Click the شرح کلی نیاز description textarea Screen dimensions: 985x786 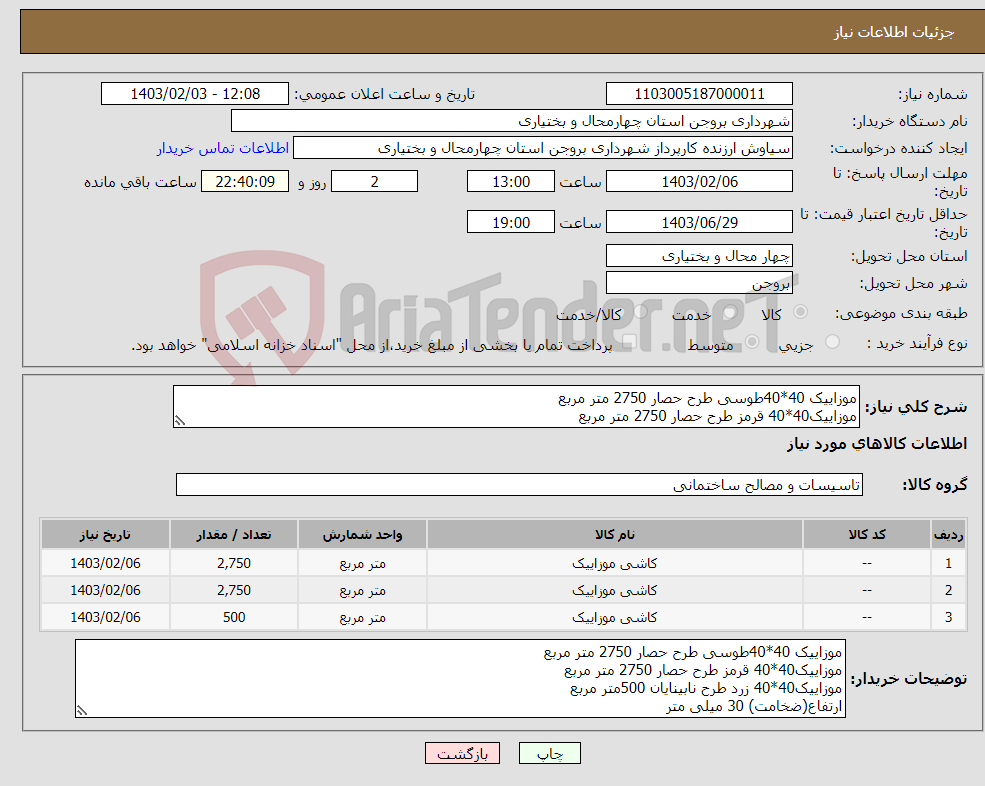[516, 407]
